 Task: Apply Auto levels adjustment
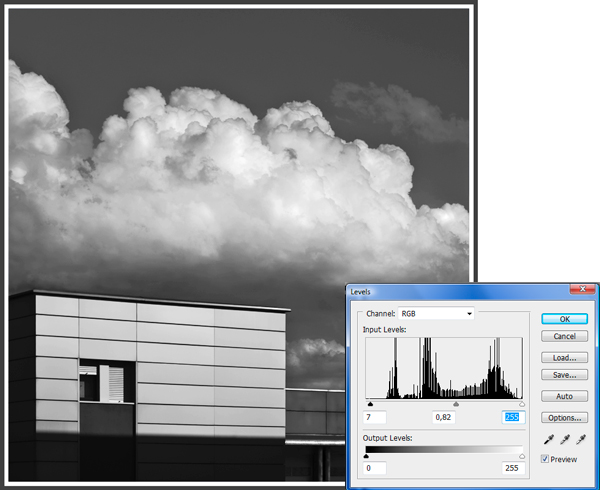tap(564, 396)
